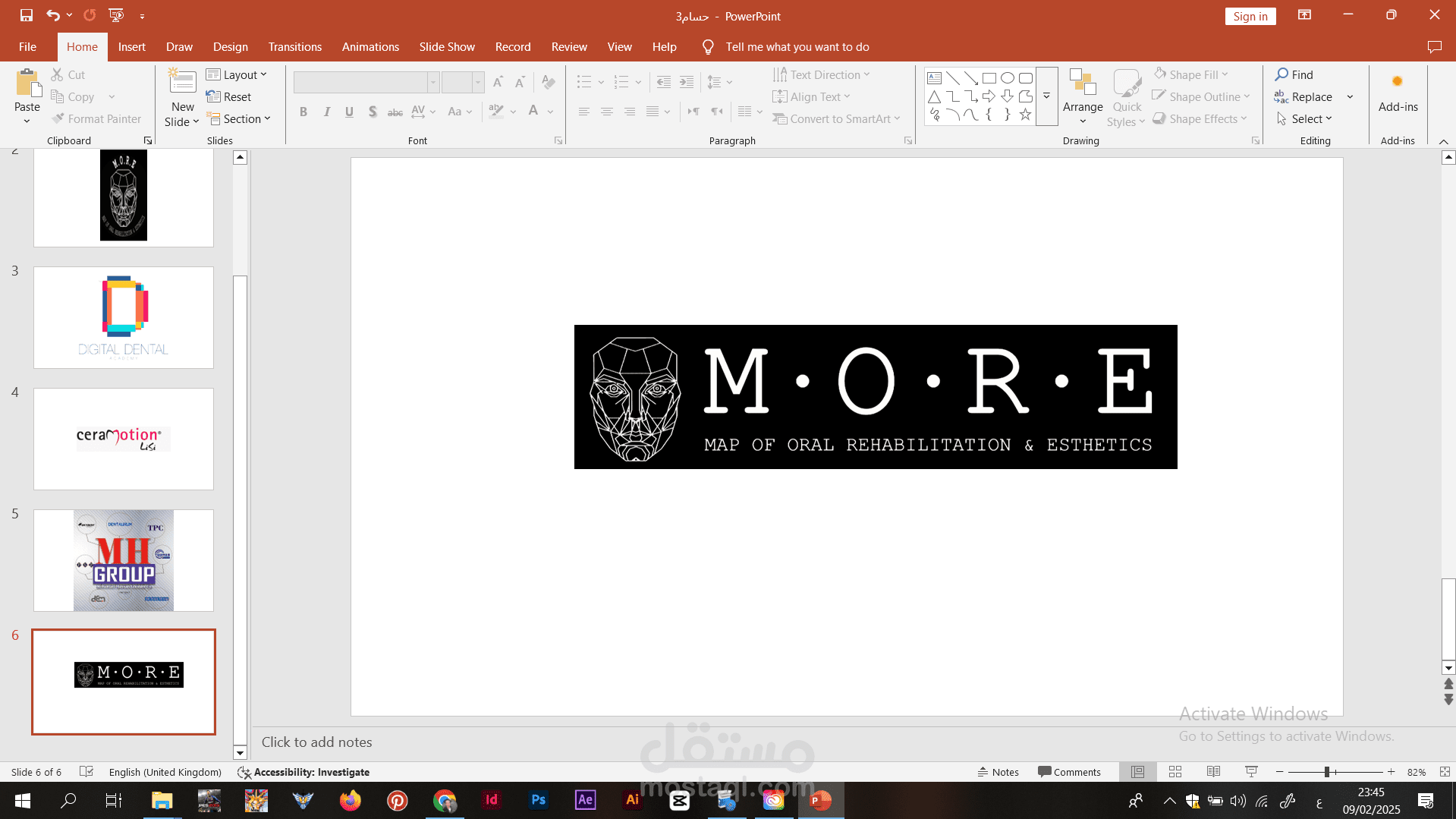Open Pinterest from the taskbar
Viewport: 1456px width, 819px height.
[x=398, y=800]
